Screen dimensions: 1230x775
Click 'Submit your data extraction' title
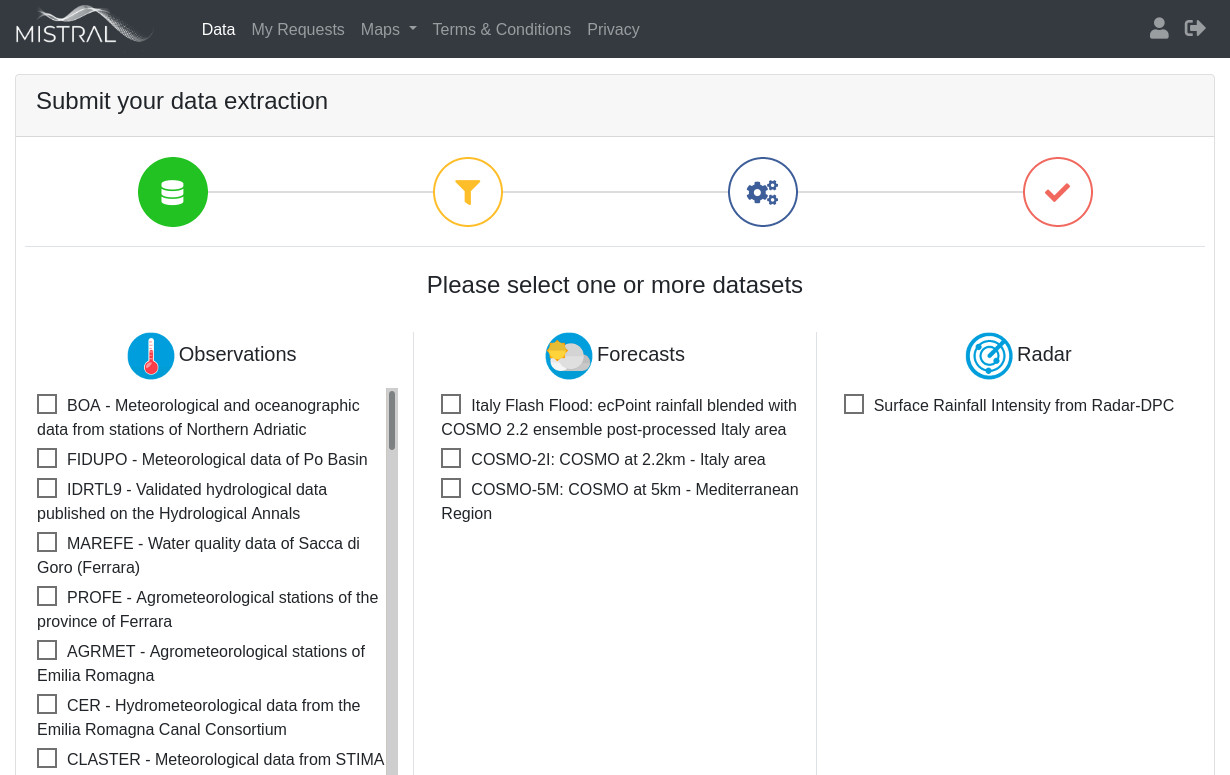tap(182, 101)
